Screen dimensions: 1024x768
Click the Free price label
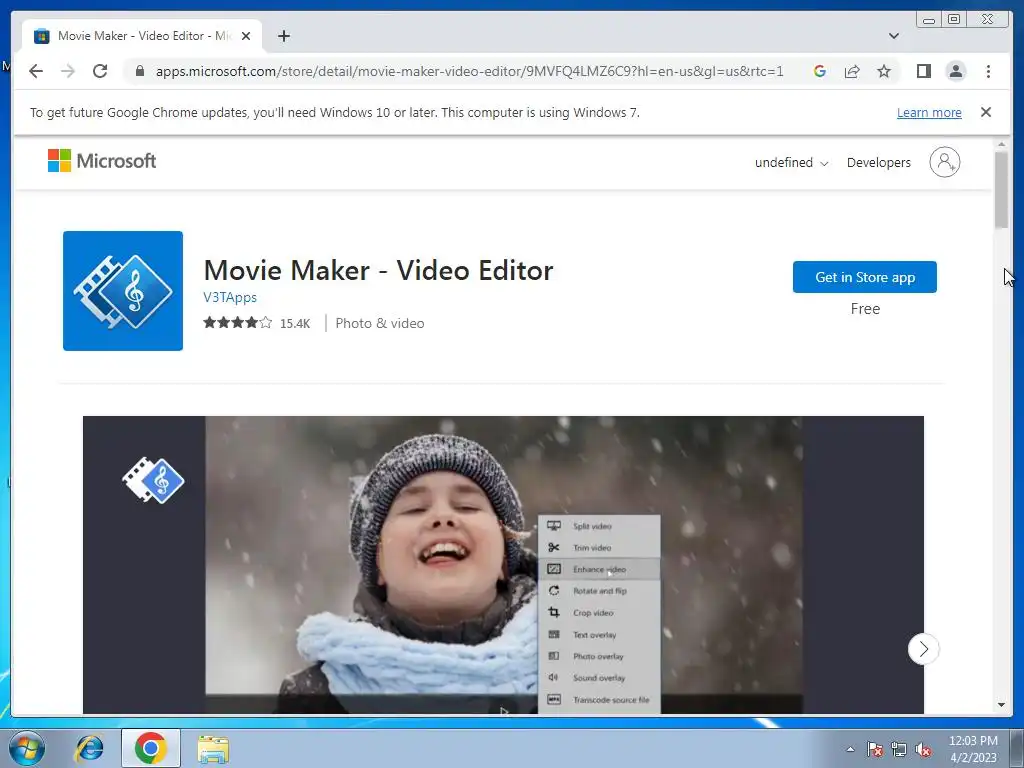coord(865,309)
